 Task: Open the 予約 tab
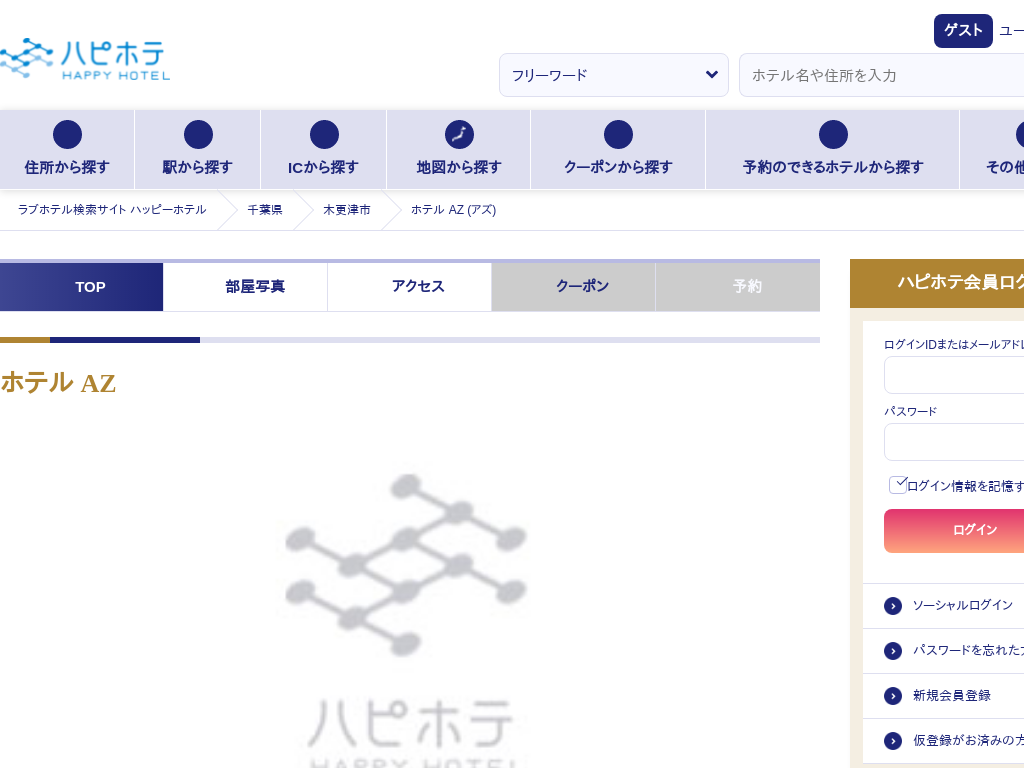tap(738, 287)
